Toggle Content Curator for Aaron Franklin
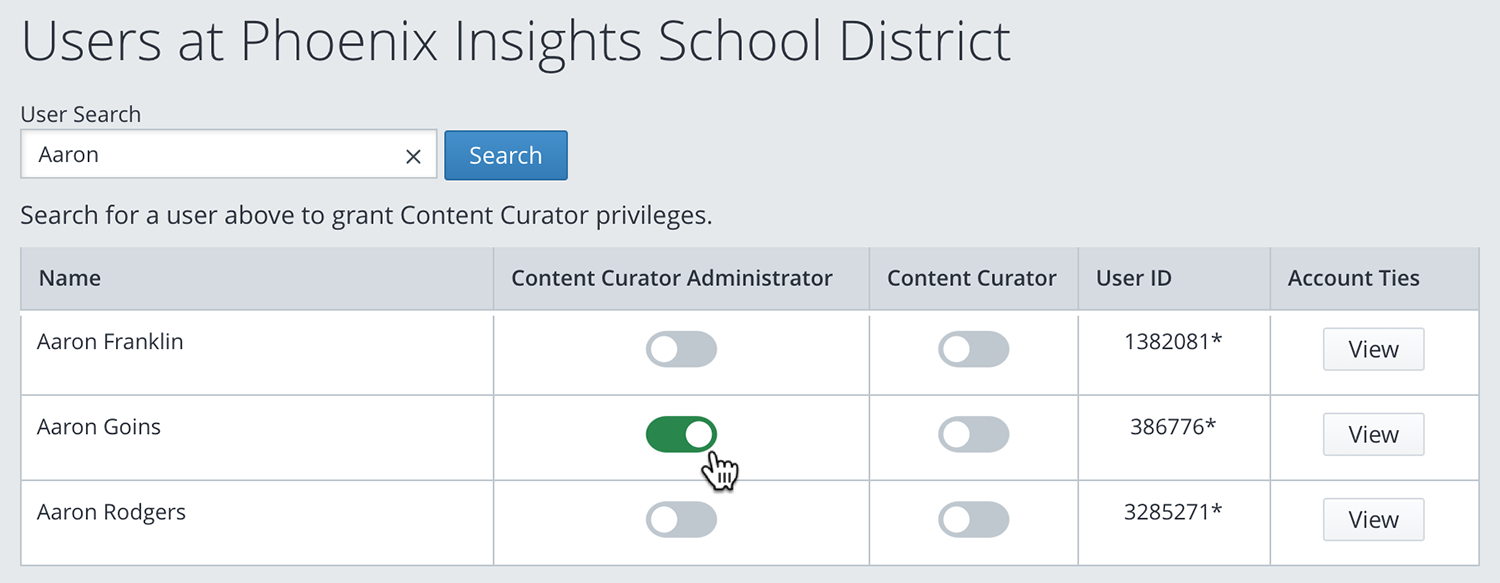This screenshot has width=1500, height=583. click(x=973, y=349)
